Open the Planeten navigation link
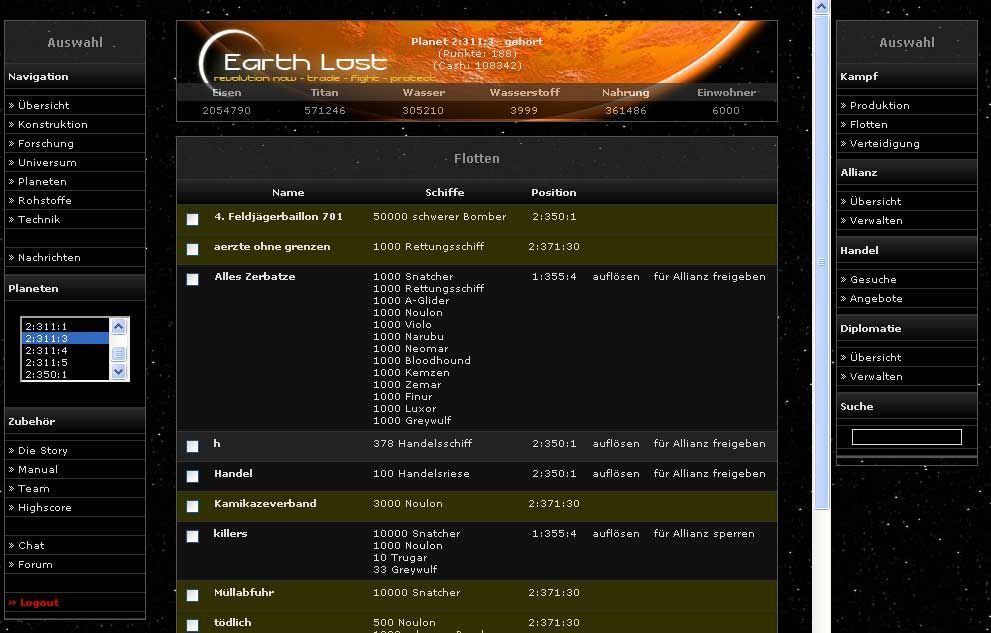The image size is (991, 633). click(x=42, y=181)
